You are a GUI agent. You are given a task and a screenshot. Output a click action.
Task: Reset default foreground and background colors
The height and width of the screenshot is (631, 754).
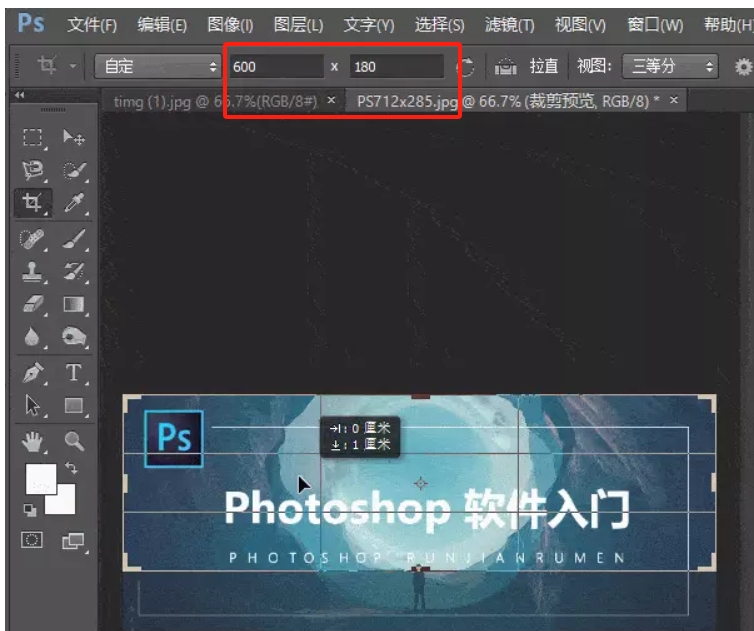tap(30, 510)
